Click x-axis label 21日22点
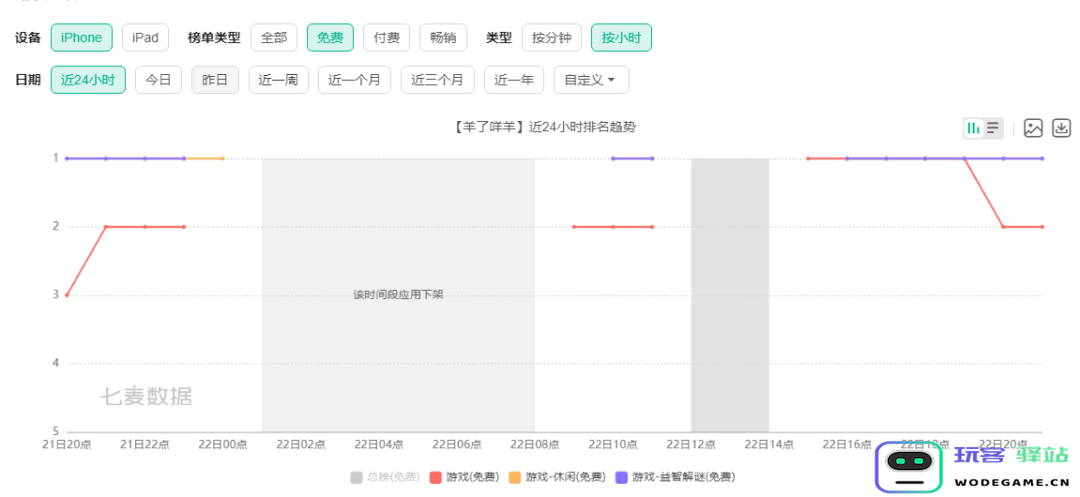Image resolution: width=1080 pixels, height=497 pixels. [145, 445]
